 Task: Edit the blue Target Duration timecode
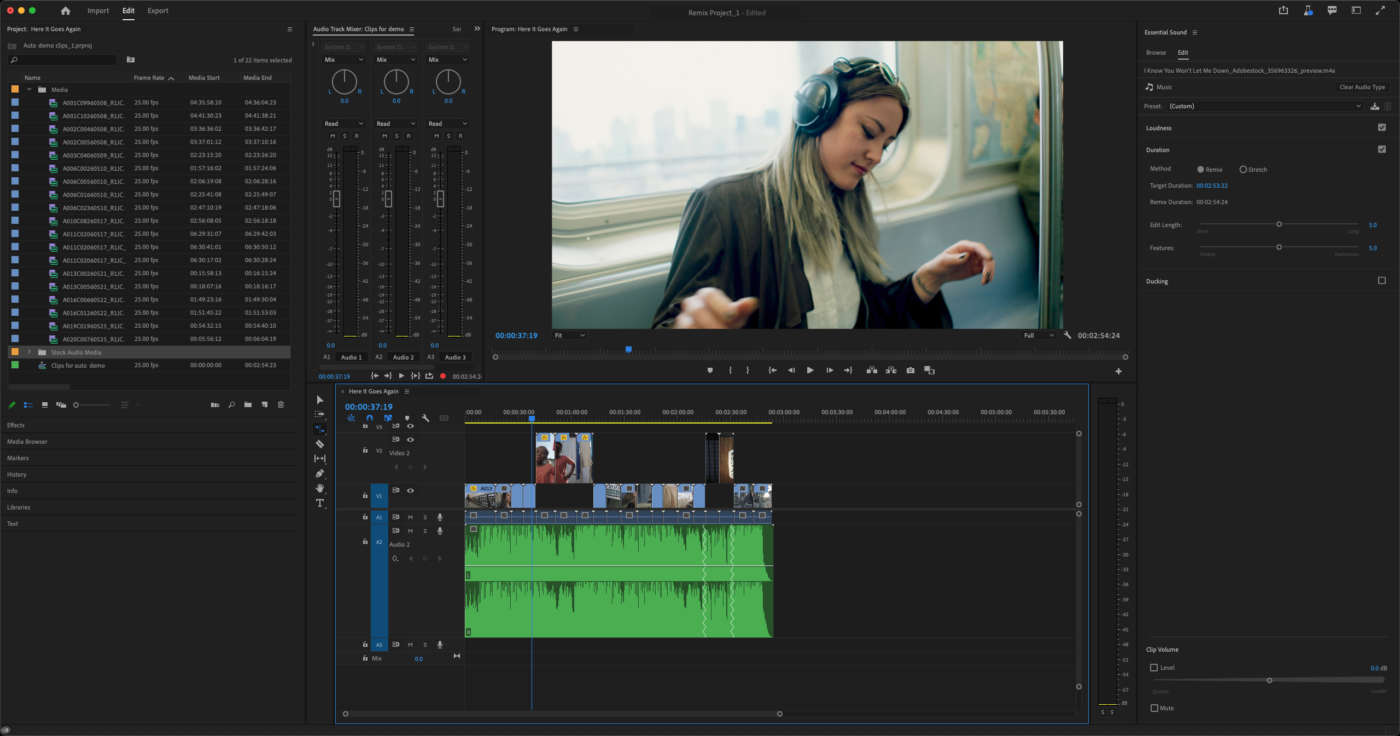pyautogui.click(x=1215, y=185)
